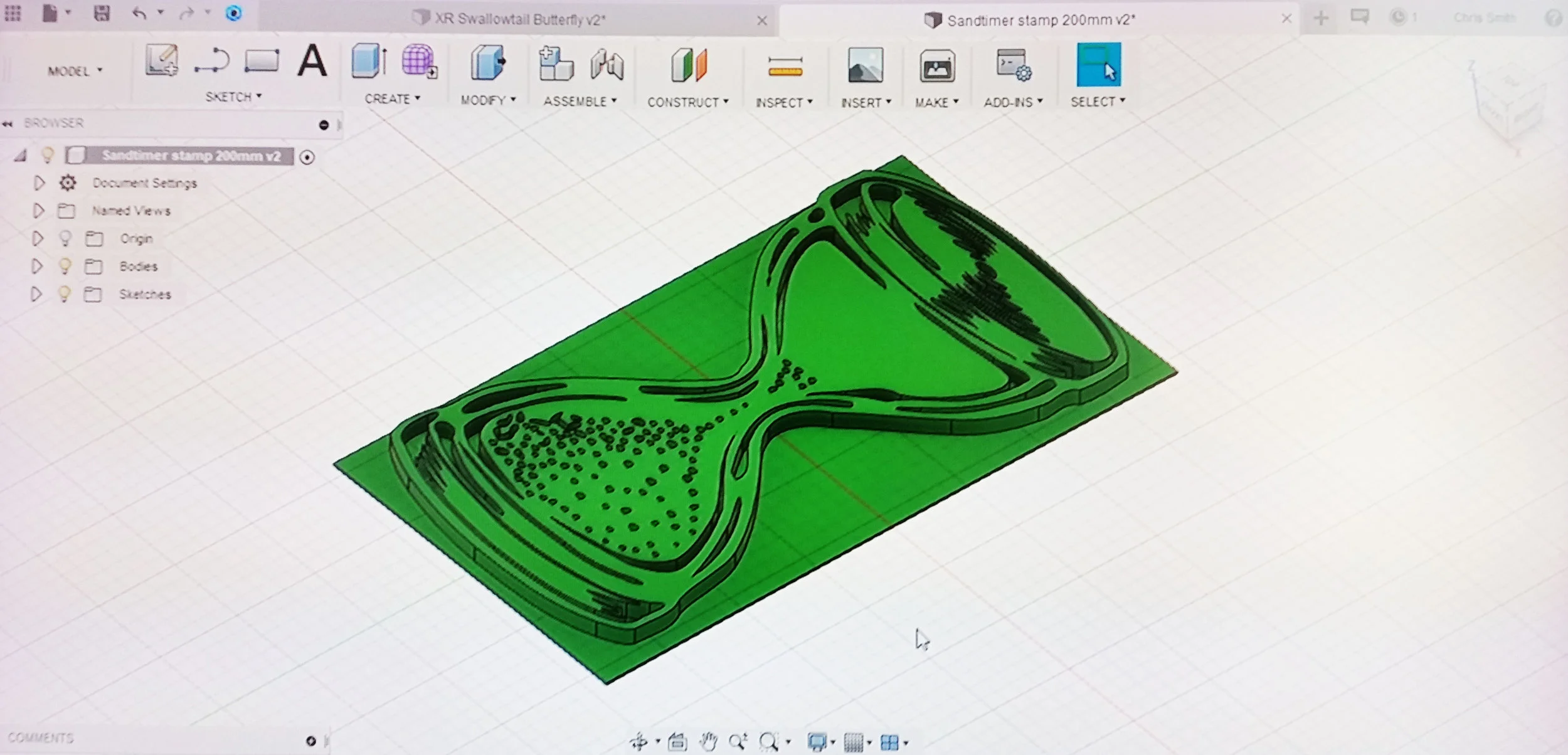Collapse the Sandtimer stamp root node
This screenshot has width=1568, height=755.
21,156
